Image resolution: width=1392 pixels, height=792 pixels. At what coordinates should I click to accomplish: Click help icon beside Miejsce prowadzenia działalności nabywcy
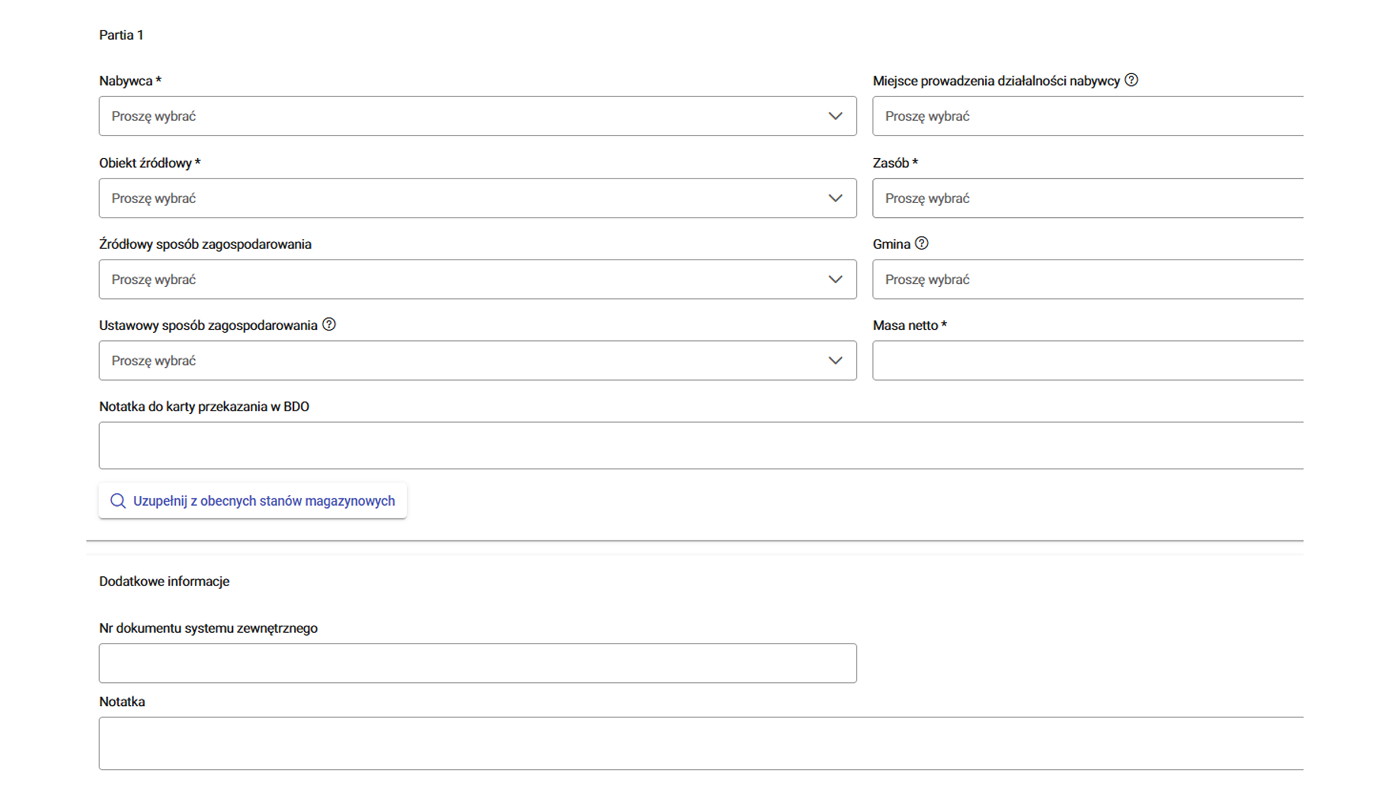(x=1131, y=80)
